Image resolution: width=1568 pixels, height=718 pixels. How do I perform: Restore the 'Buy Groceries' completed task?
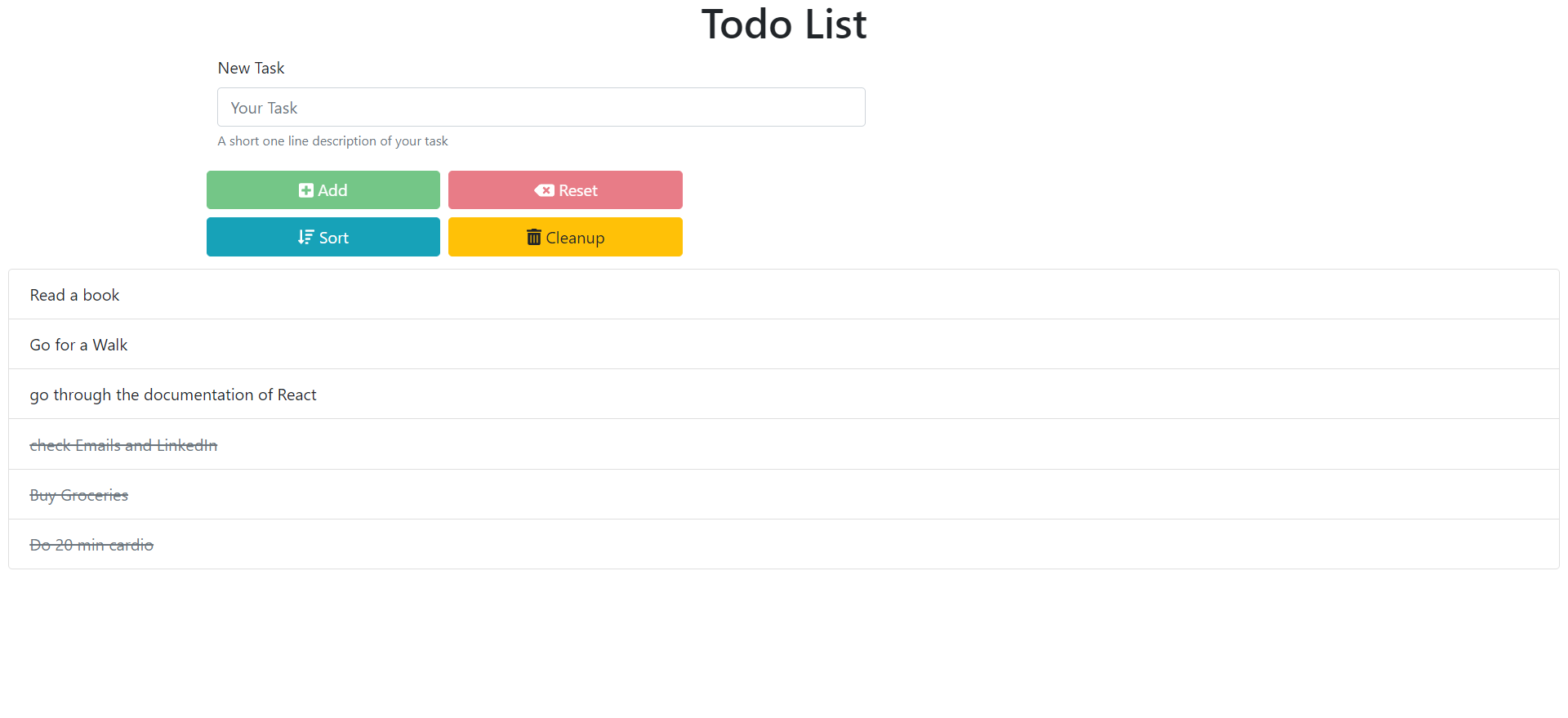[784, 494]
